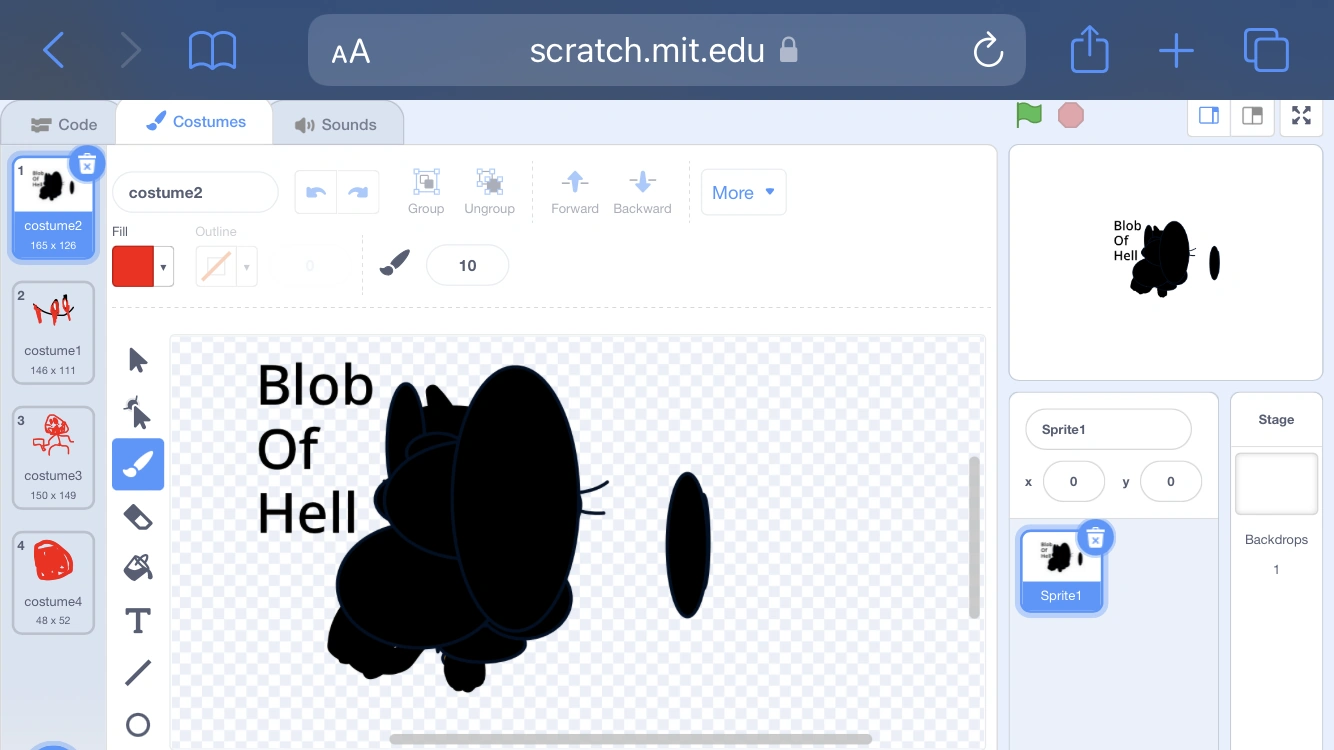This screenshot has height=750, width=1334.
Task: Toggle small stage layout
Action: (x=1209, y=116)
